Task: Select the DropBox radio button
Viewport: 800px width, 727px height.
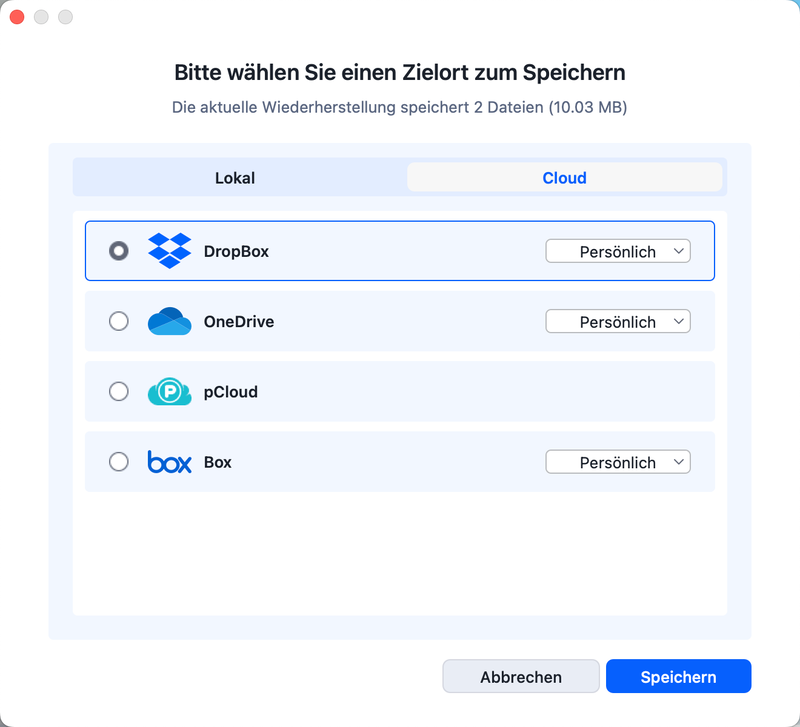Action: [119, 251]
